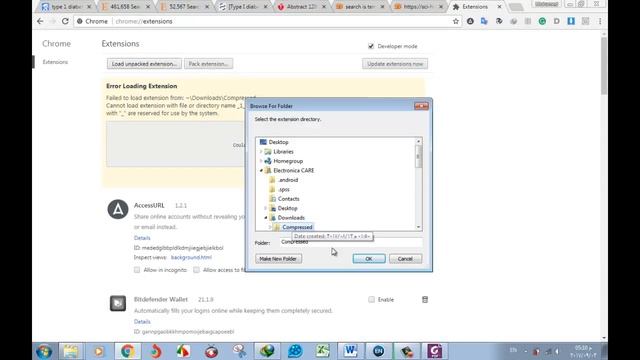640x360 pixels.
Task: Select the .android folder
Action: 287,180
